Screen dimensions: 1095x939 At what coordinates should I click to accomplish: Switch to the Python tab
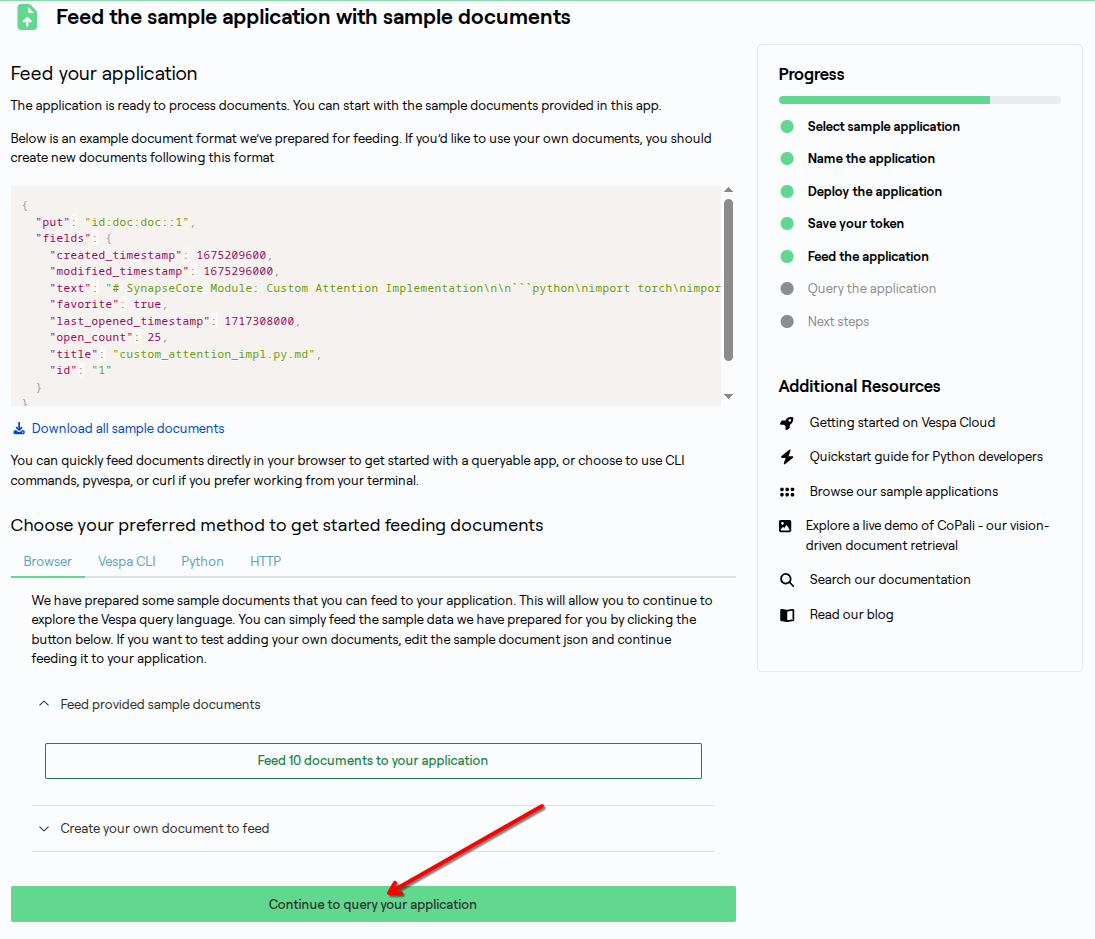pyautogui.click(x=202, y=562)
